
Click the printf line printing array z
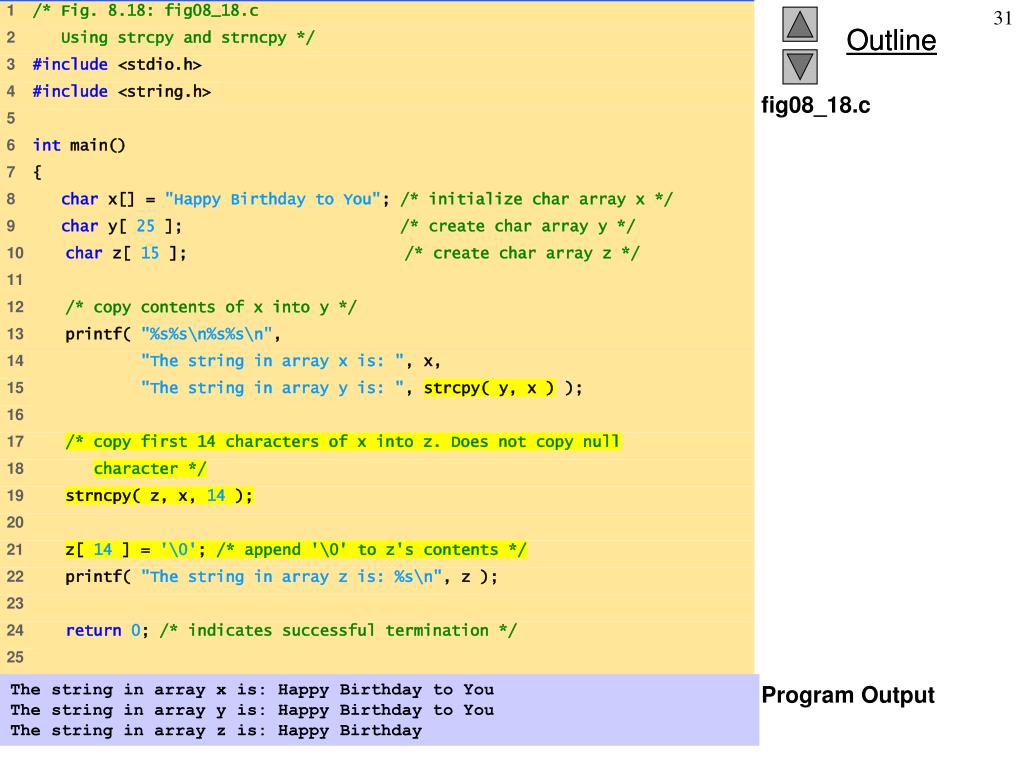click(281, 577)
